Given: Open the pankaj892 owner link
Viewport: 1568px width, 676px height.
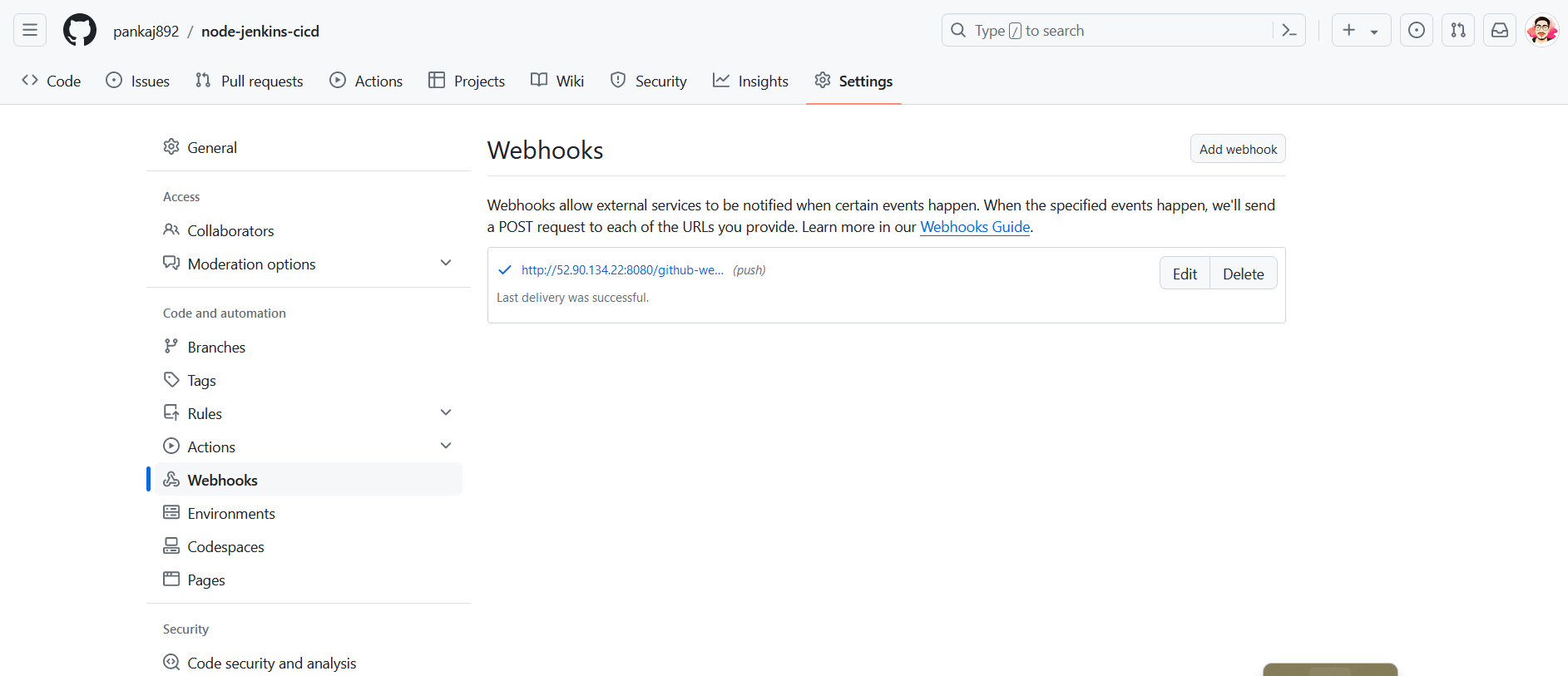Looking at the screenshot, I should 146,32.
